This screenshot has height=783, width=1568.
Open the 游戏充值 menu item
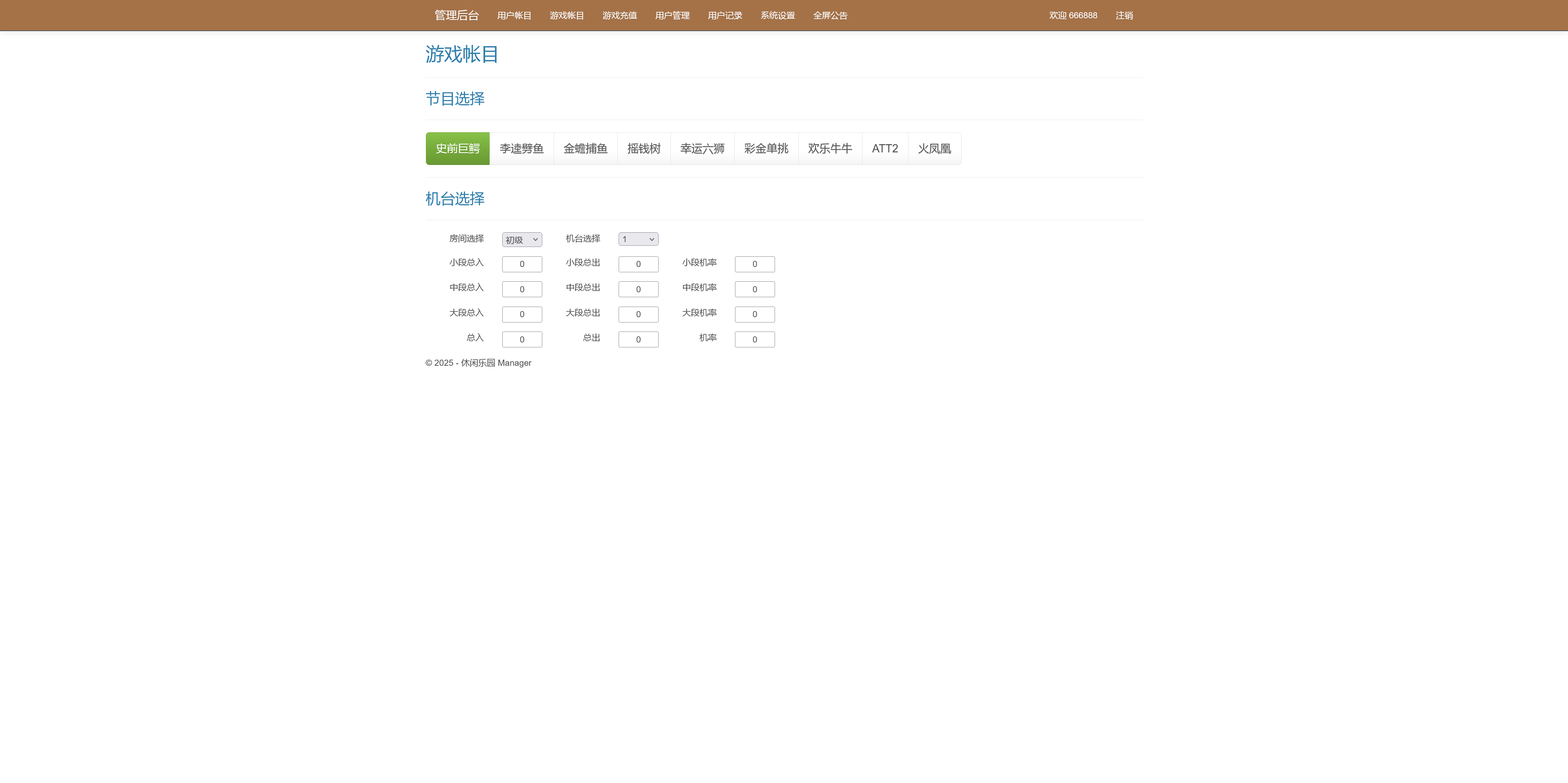[x=619, y=15]
